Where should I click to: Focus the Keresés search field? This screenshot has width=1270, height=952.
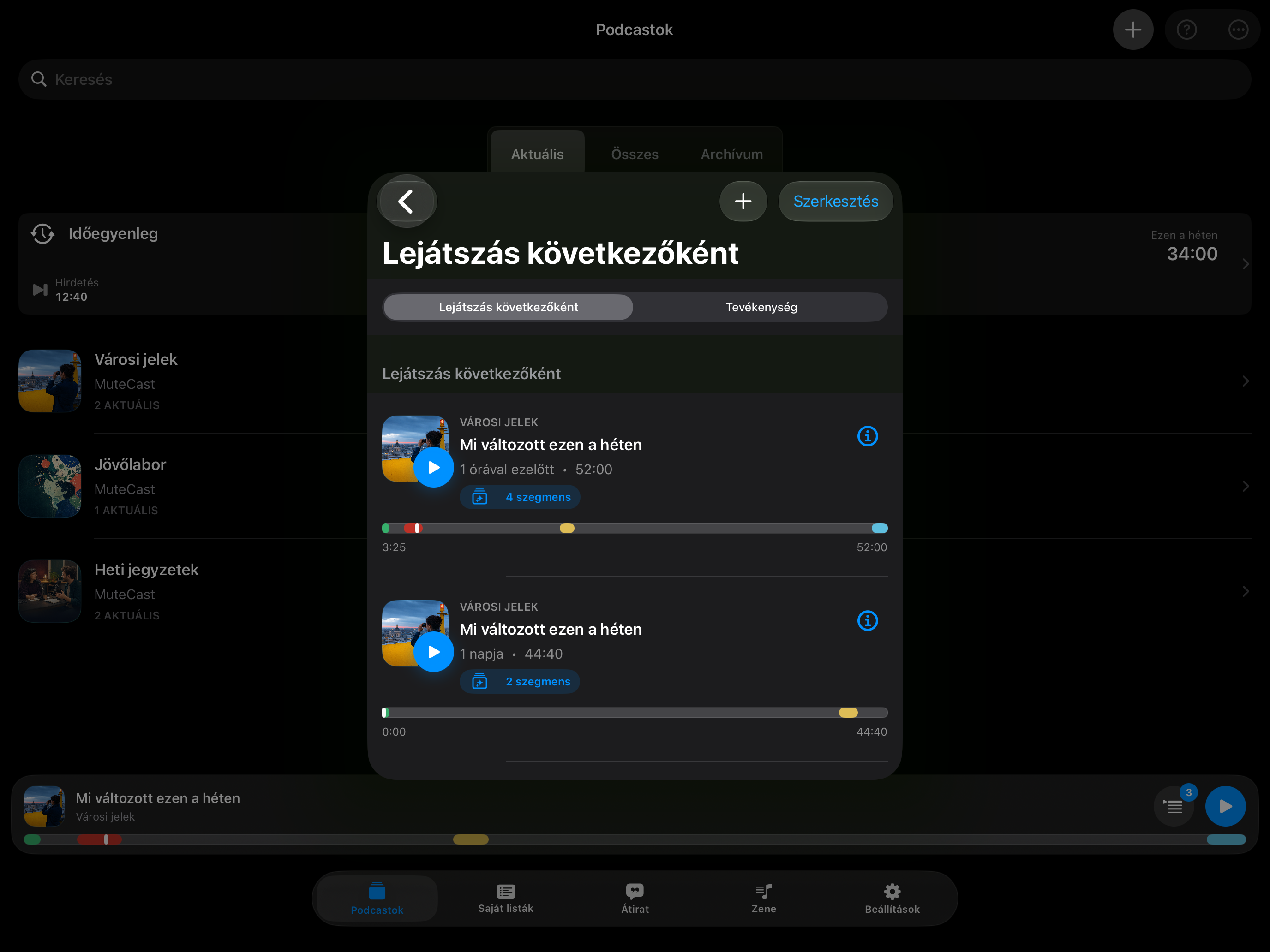pos(635,79)
